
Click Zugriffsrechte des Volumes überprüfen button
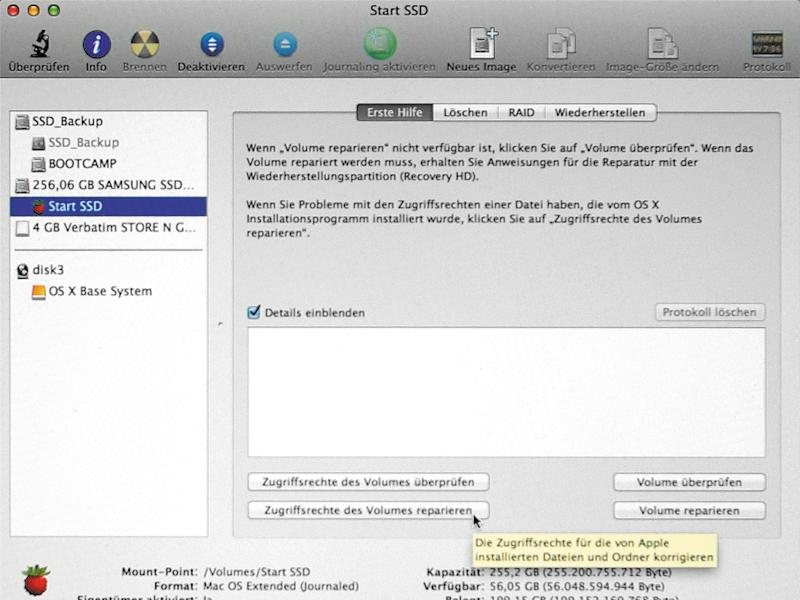tap(368, 482)
